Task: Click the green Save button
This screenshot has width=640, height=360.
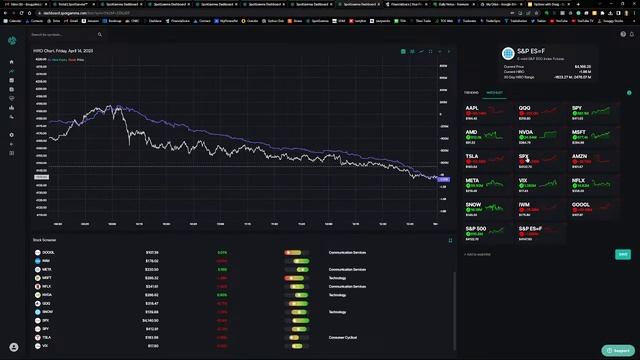Action: [623, 254]
